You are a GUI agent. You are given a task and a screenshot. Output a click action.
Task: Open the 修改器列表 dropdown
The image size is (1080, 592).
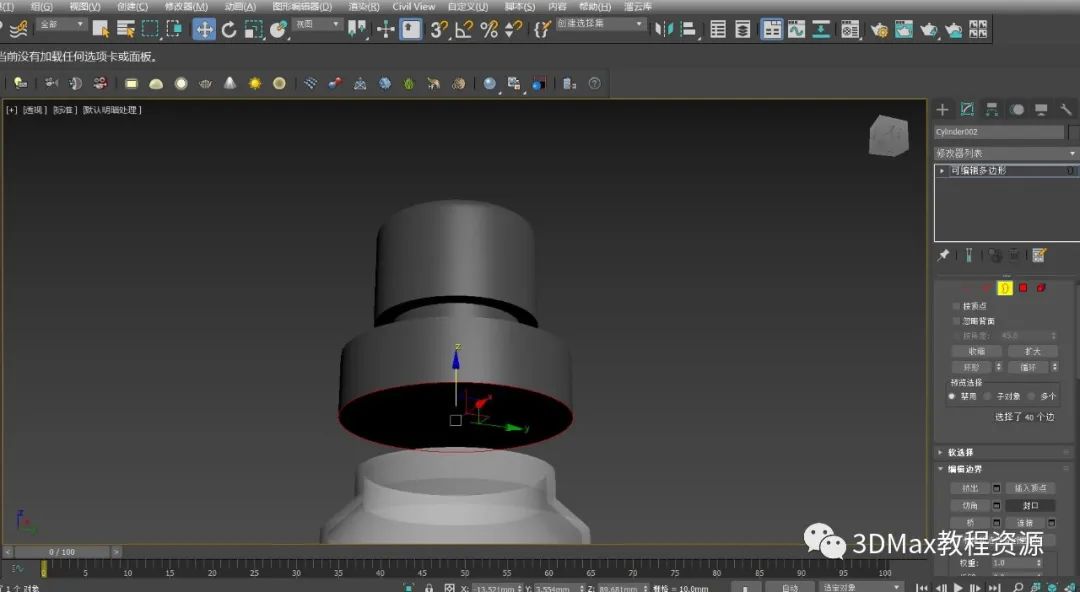click(x=1005, y=153)
